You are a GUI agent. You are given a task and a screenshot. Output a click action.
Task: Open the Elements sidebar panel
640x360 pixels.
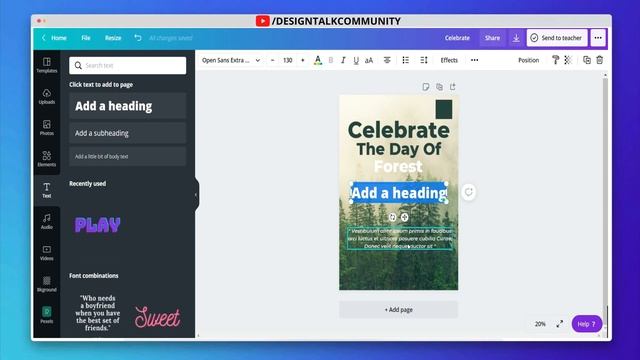point(47,159)
